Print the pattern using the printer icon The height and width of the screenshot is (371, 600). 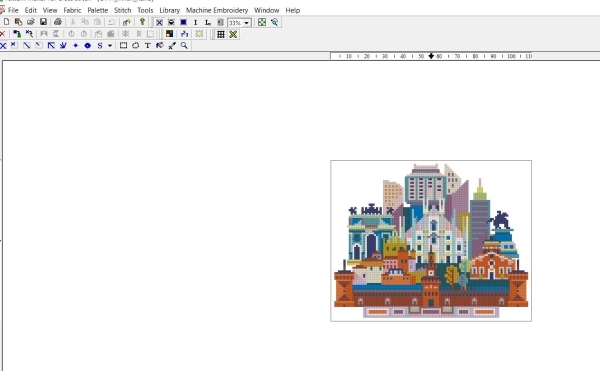click(58, 22)
